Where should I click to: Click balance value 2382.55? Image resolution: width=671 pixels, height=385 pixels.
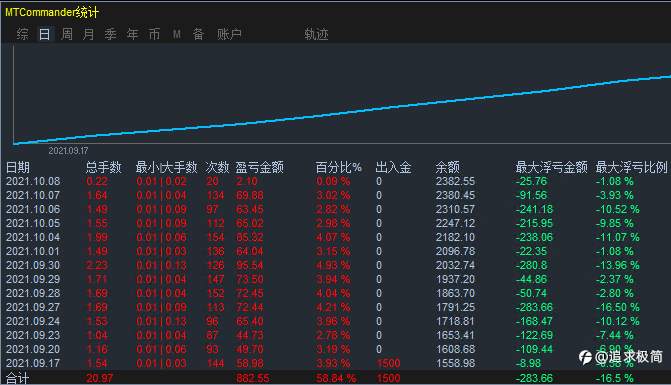pos(455,181)
